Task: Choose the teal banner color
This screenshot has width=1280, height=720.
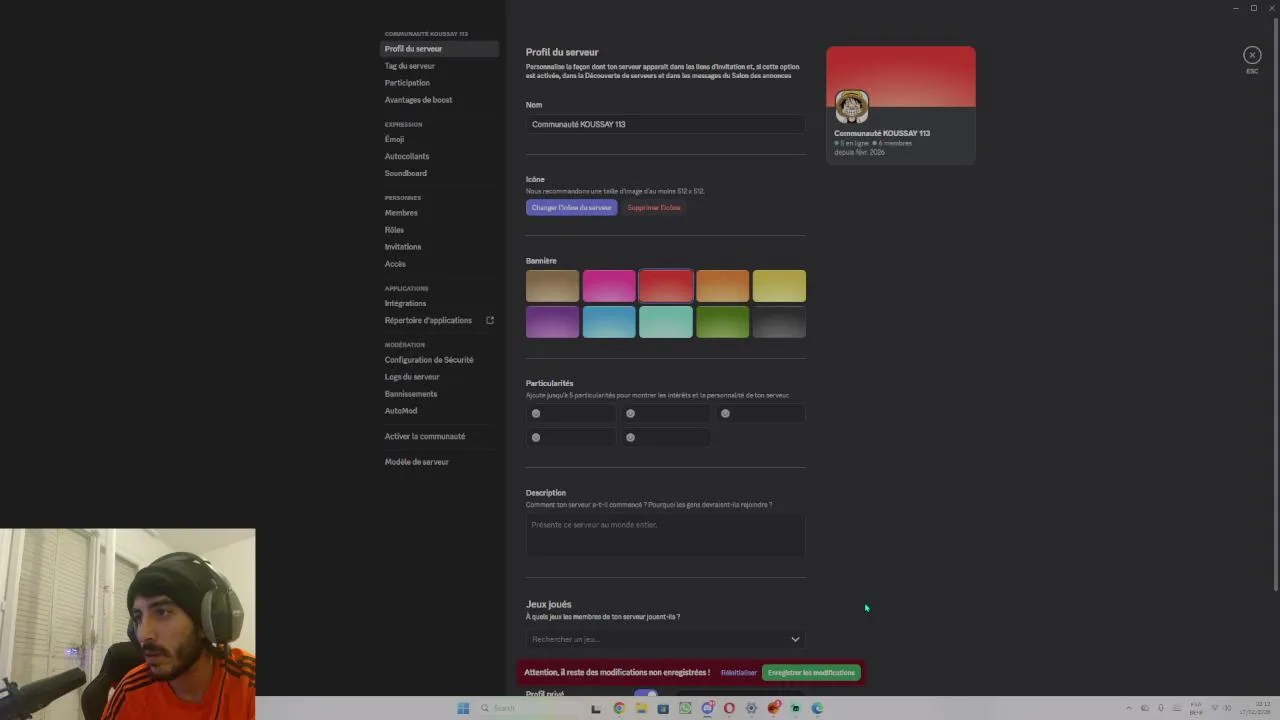Action: click(x=666, y=322)
